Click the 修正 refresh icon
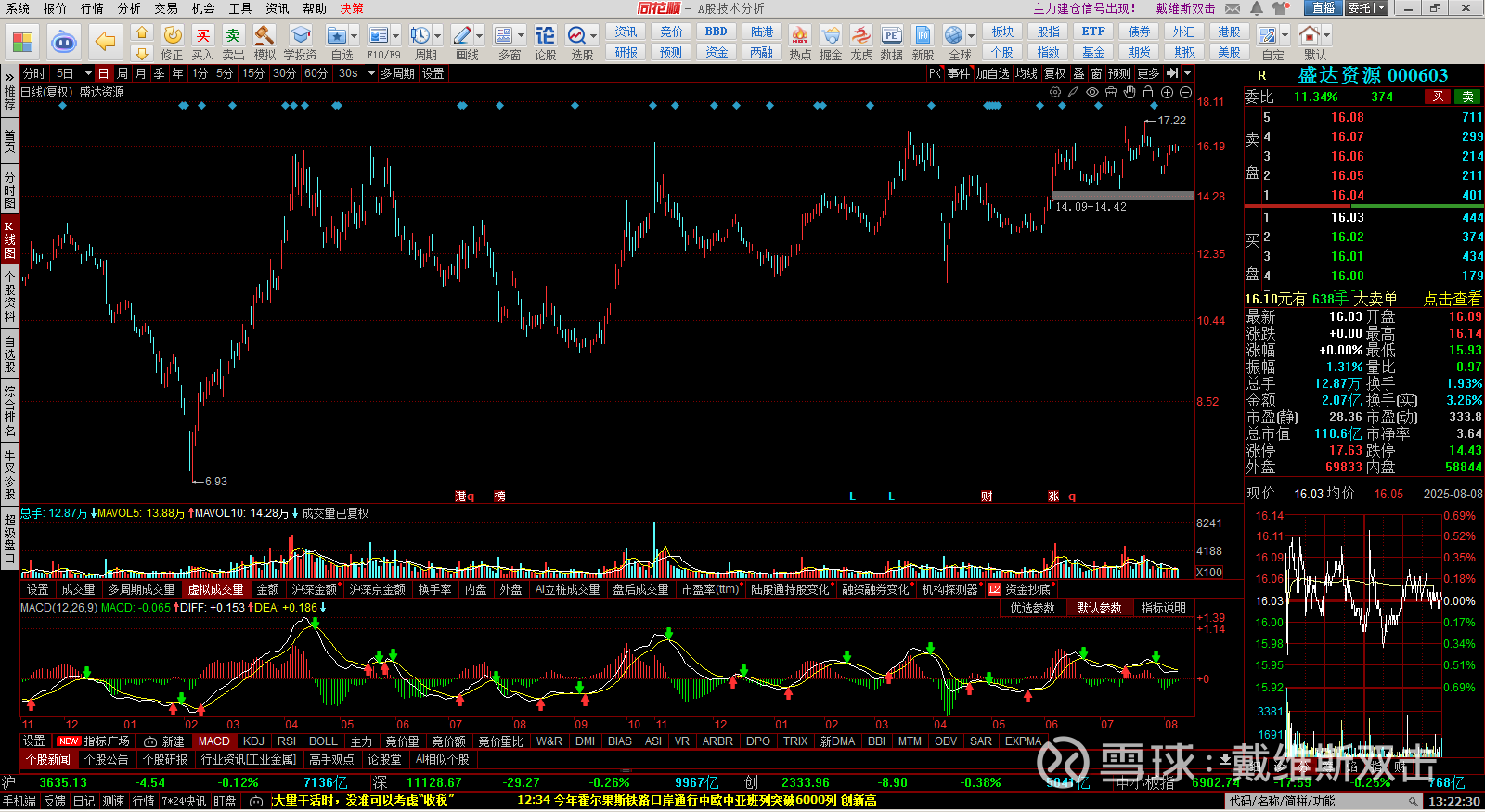Image resolution: width=1485 pixels, height=812 pixels. tap(173, 35)
